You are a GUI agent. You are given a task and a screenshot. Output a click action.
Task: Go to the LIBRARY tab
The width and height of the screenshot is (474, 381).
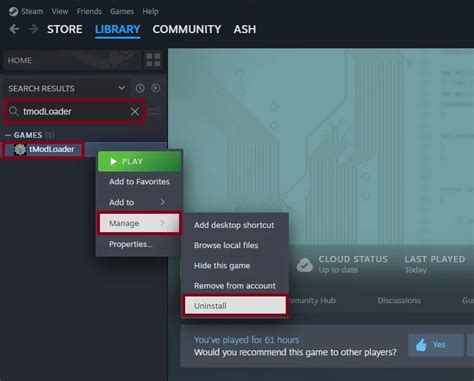(118, 29)
